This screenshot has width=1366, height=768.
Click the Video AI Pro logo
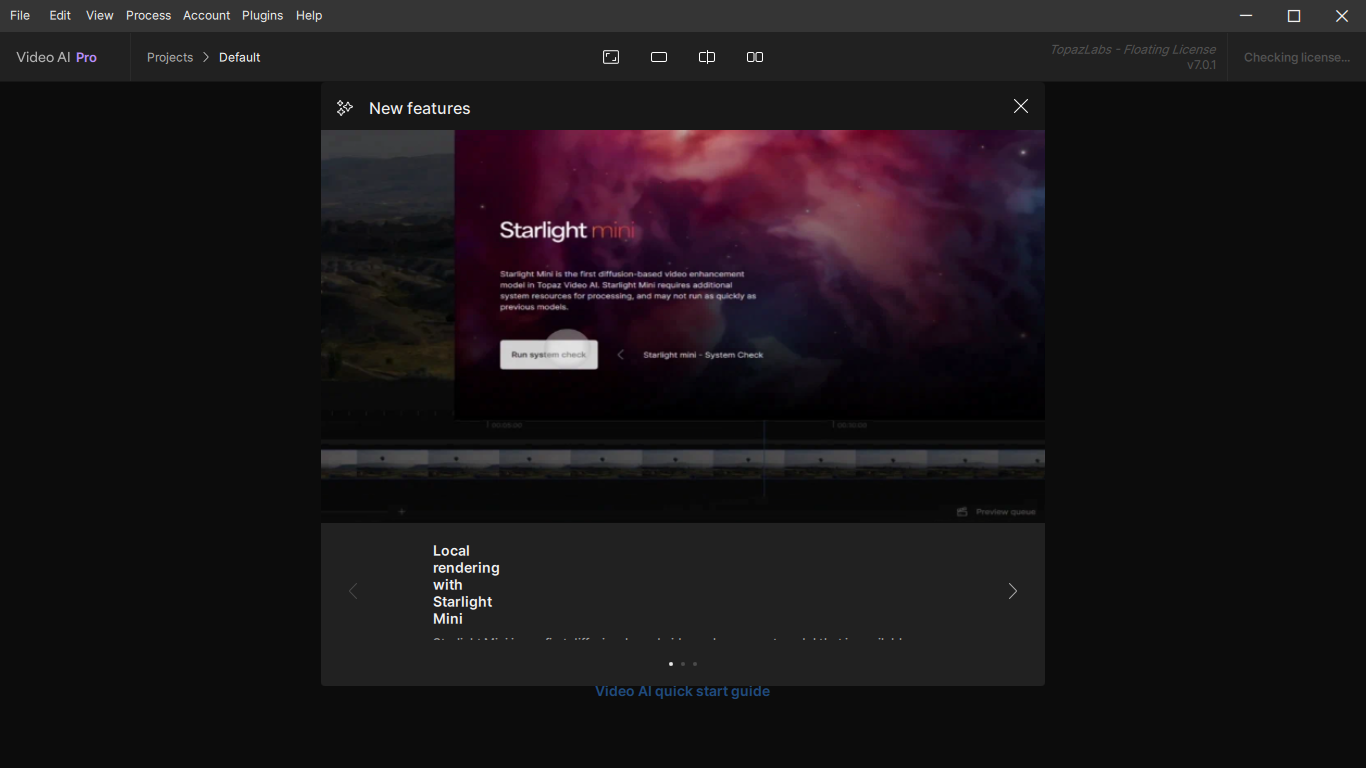pos(56,57)
